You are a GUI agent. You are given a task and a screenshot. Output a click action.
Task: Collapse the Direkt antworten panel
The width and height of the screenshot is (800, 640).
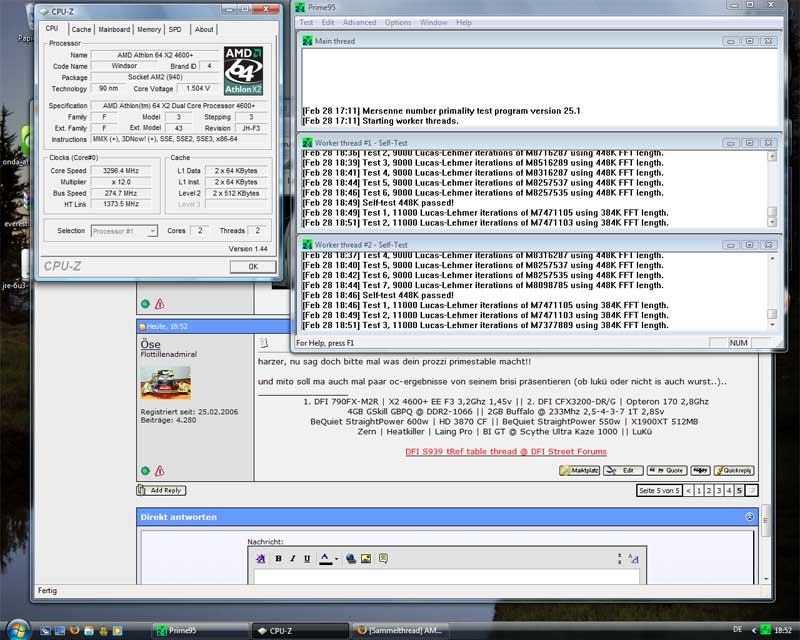749,516
